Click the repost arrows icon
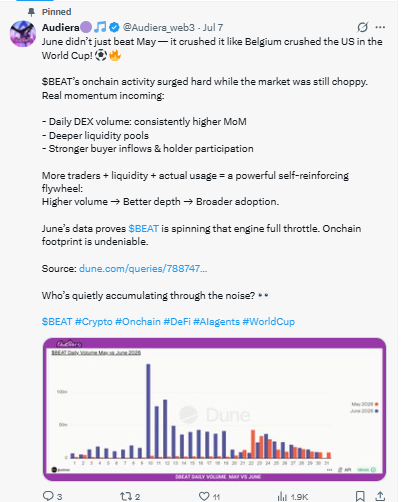This screenshot has height=502, width=405. (126, 496)
